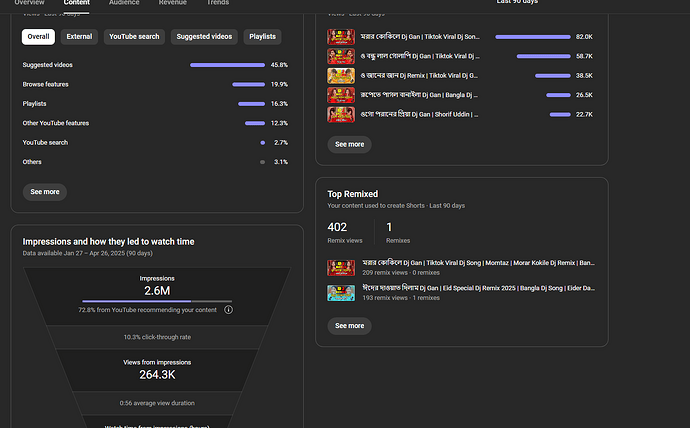
Task: Open the Trends tab
Action: [x=218, y=3]
